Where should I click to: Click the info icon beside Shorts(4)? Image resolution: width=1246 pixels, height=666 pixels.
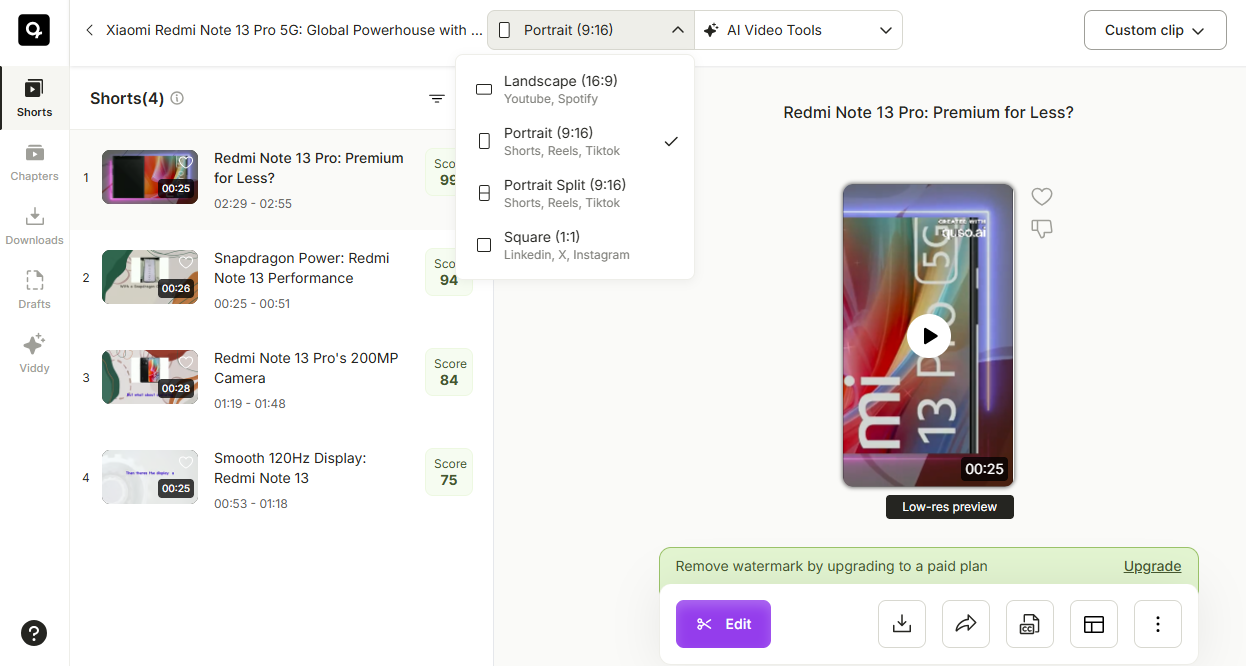(177, 98)
